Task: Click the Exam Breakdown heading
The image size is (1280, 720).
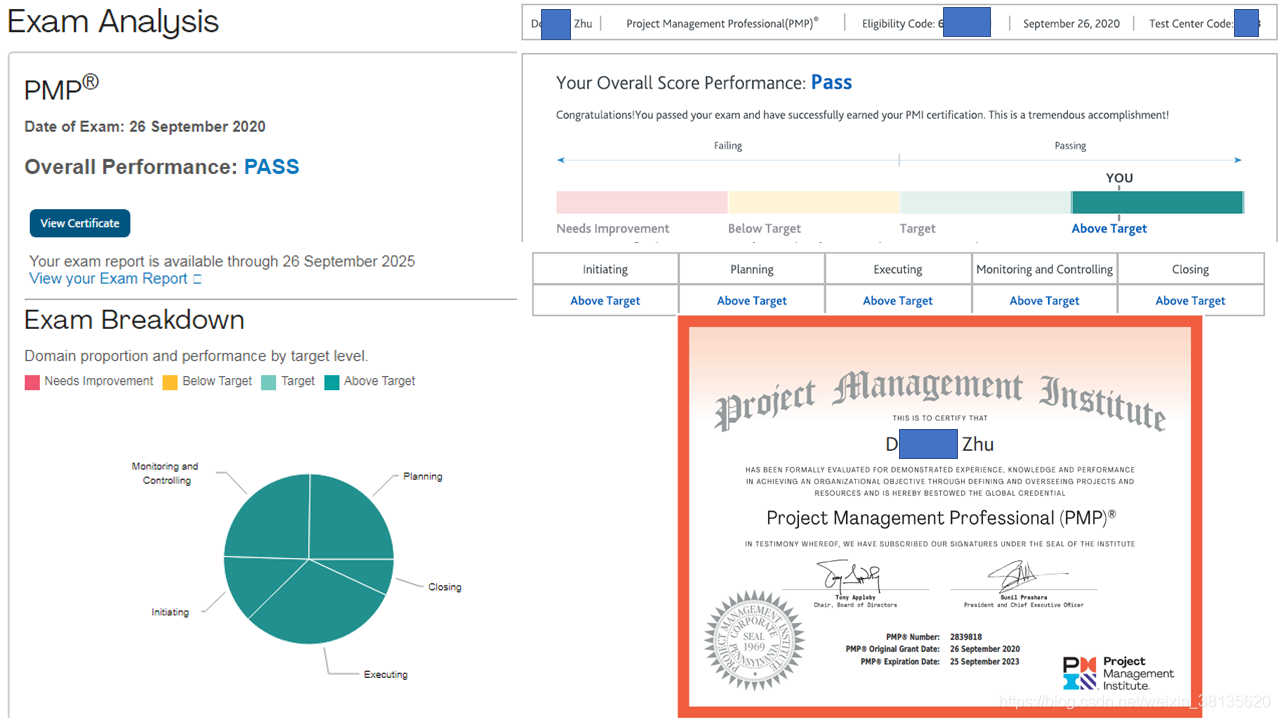Action: 134,320
